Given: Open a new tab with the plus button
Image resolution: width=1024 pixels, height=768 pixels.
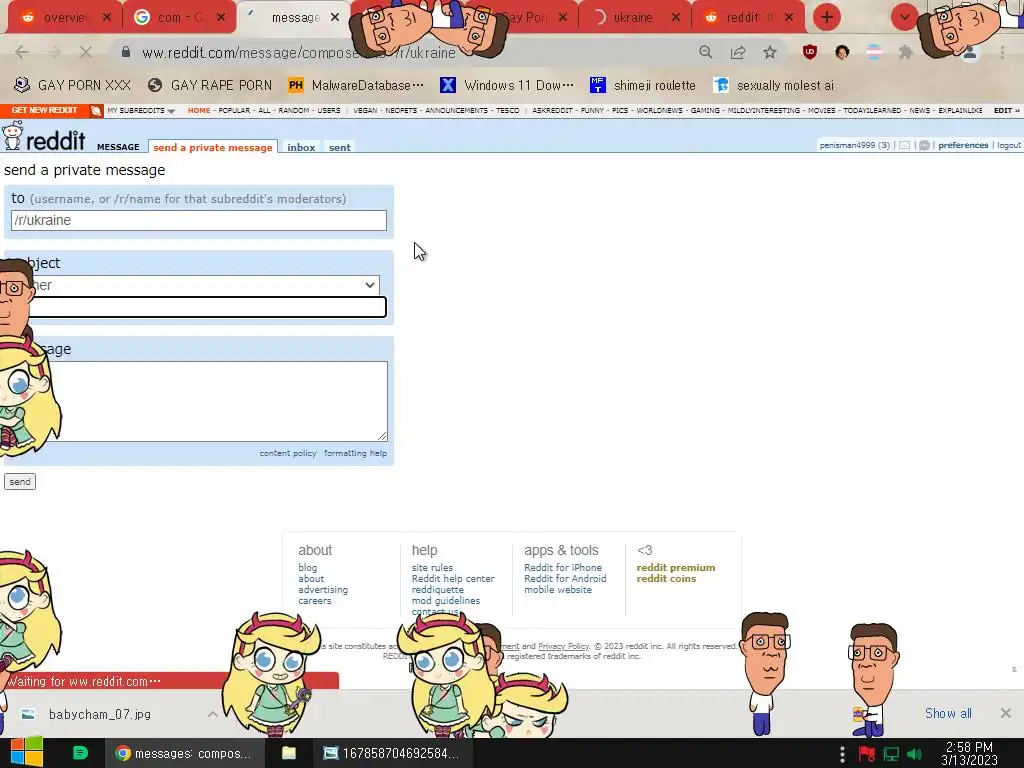Looking at the screenshot, I should 827,18.
